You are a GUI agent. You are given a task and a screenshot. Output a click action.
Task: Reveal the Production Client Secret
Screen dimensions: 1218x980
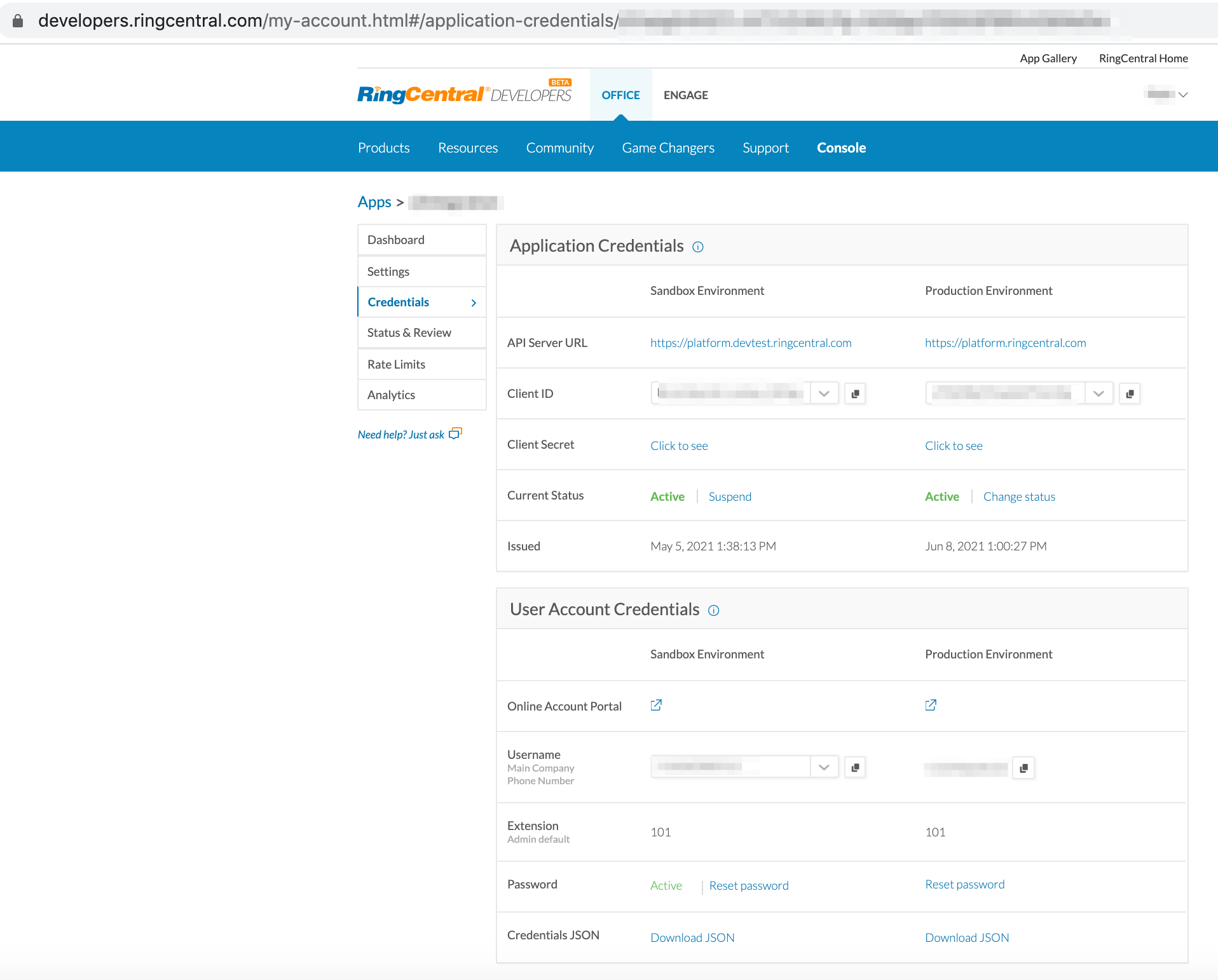click(x=954, y=446)
